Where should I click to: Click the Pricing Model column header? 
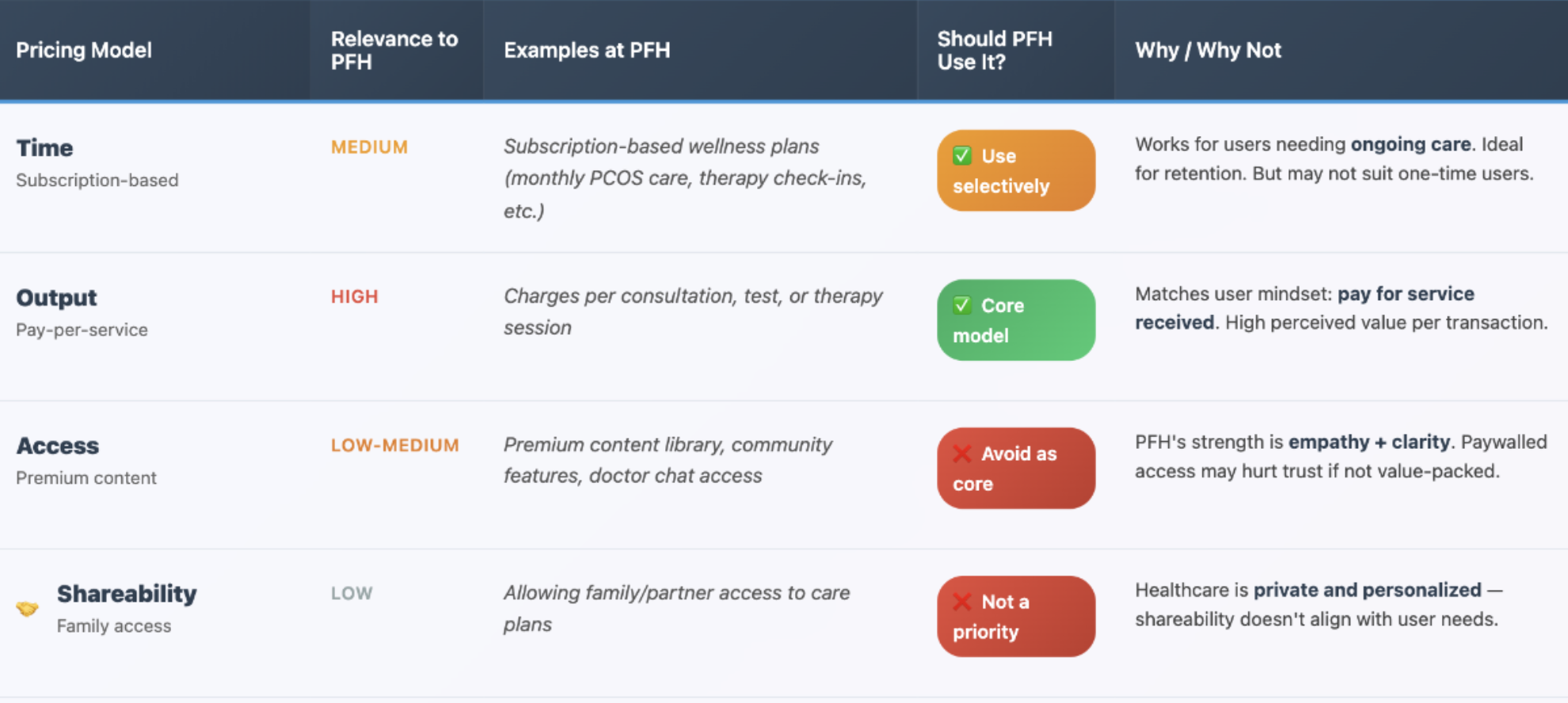[x=84, y=51]
